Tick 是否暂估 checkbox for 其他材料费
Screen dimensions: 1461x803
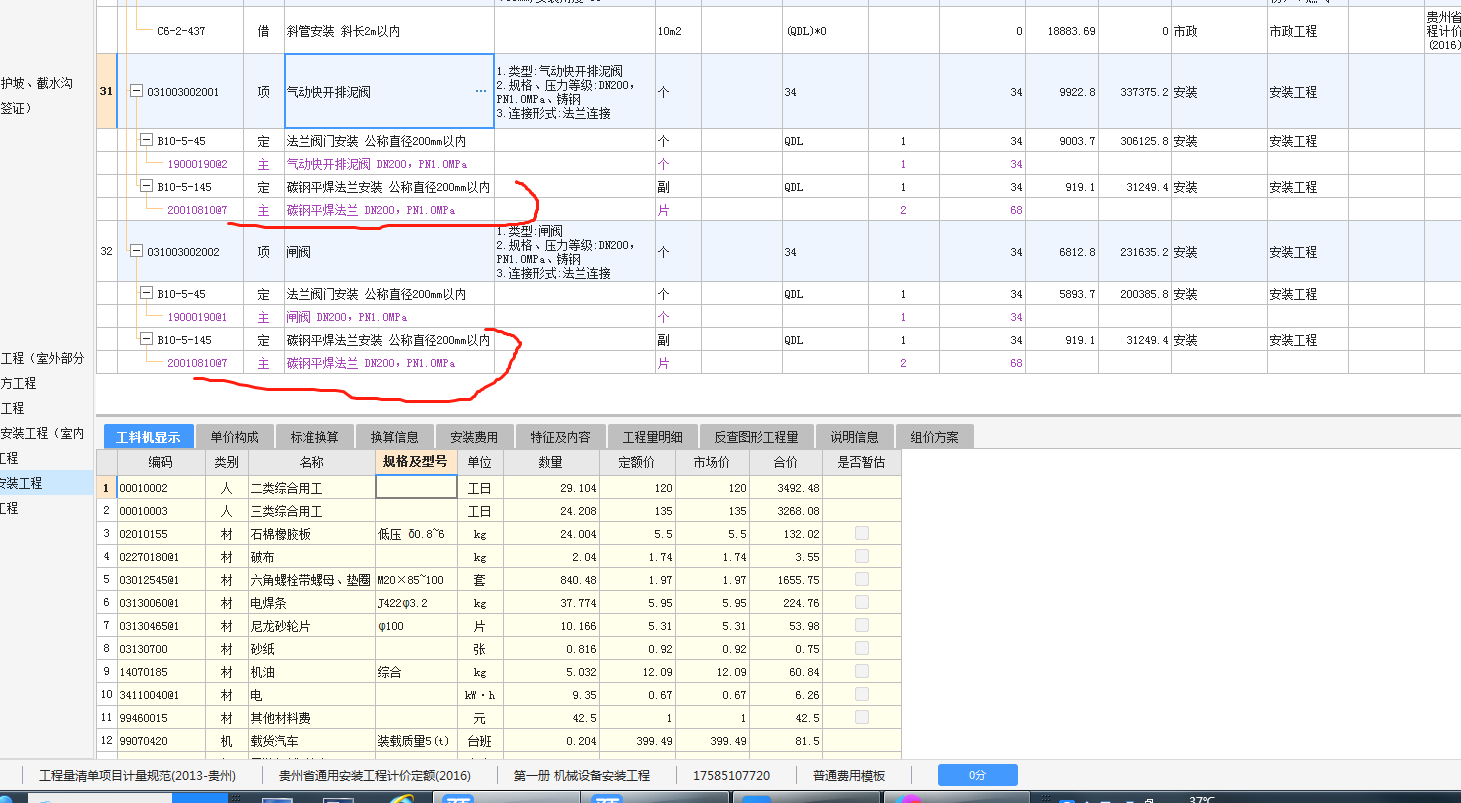pos(861,717)
